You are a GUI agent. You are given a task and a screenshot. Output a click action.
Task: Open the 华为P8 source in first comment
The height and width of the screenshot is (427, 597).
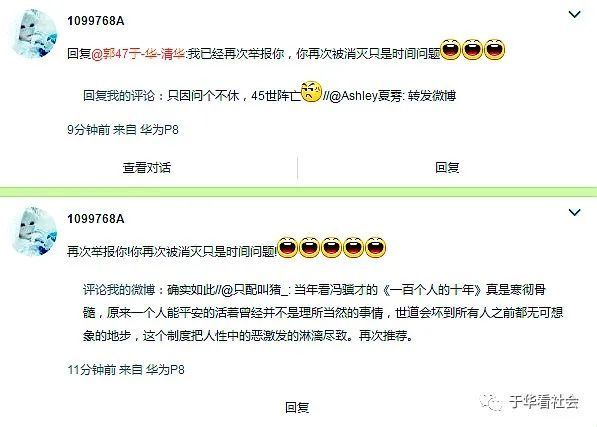click(159, 130)
